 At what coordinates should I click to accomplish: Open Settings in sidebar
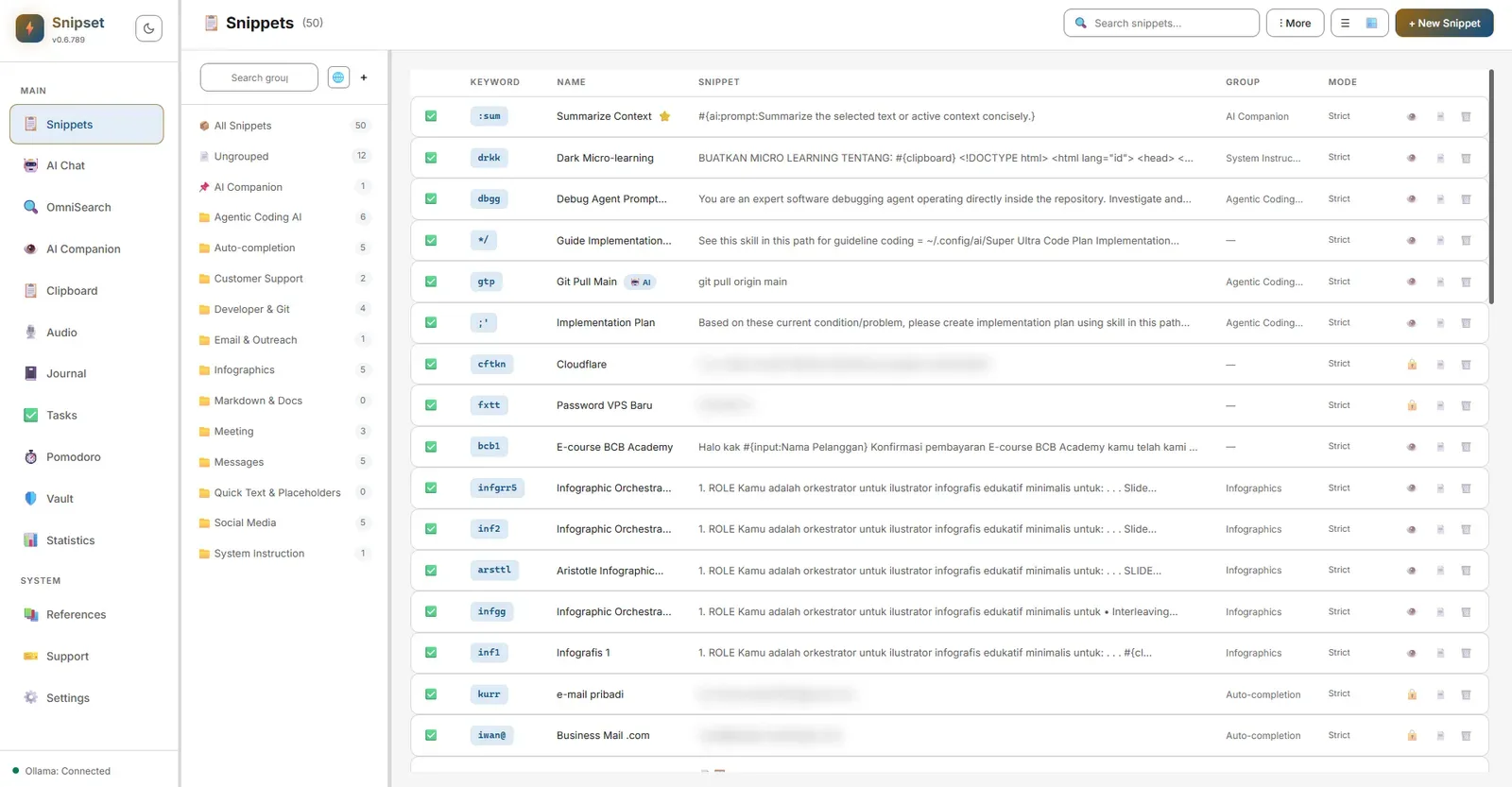[86, 698]
